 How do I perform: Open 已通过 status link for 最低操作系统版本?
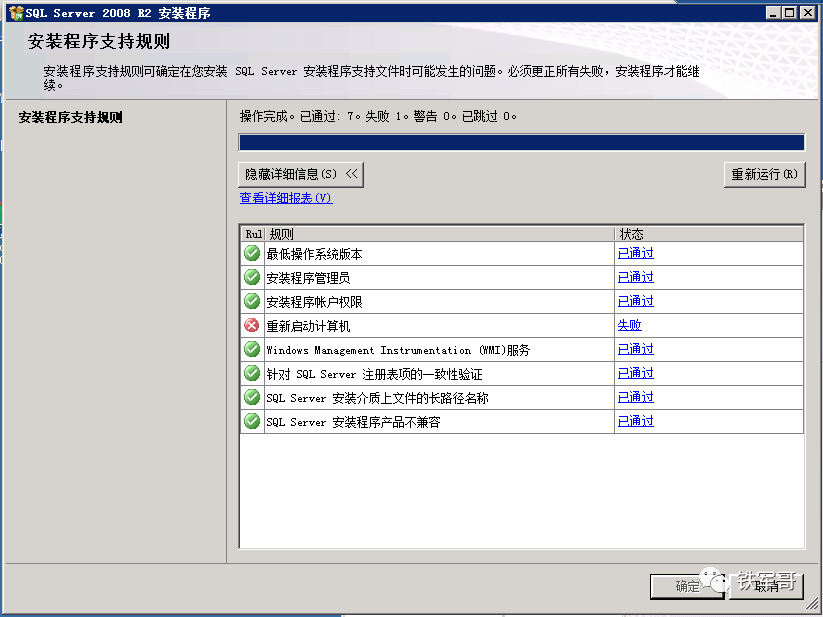[x=635, y=253]
